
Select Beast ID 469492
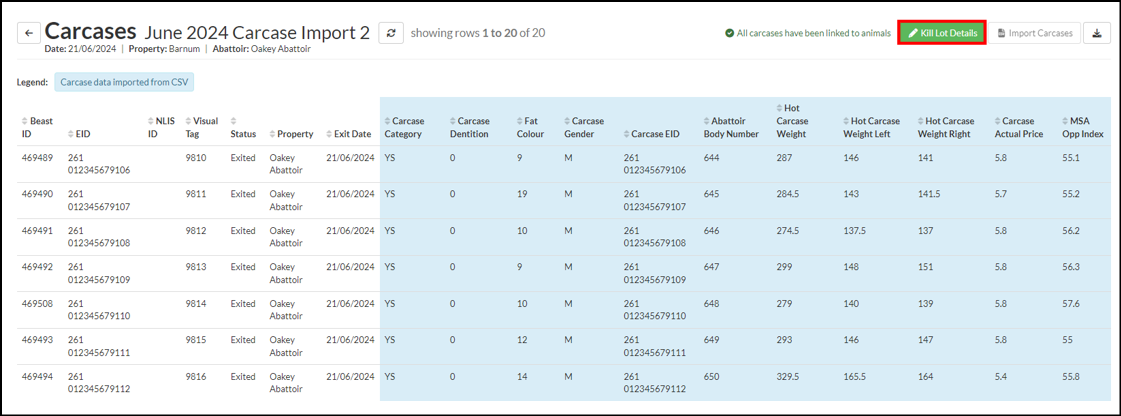pyautogui.click(x=37, y=267)
